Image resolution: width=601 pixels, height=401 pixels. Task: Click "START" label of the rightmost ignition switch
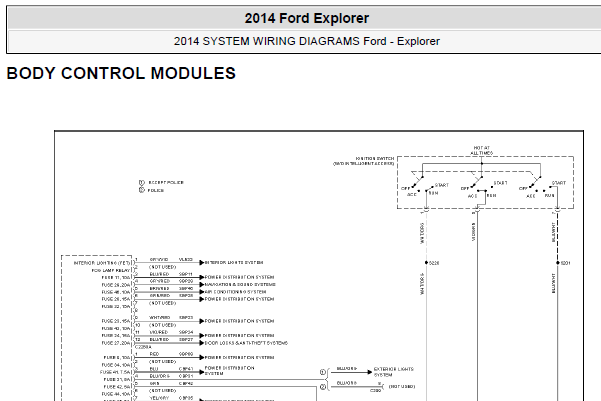coord(559,183)
